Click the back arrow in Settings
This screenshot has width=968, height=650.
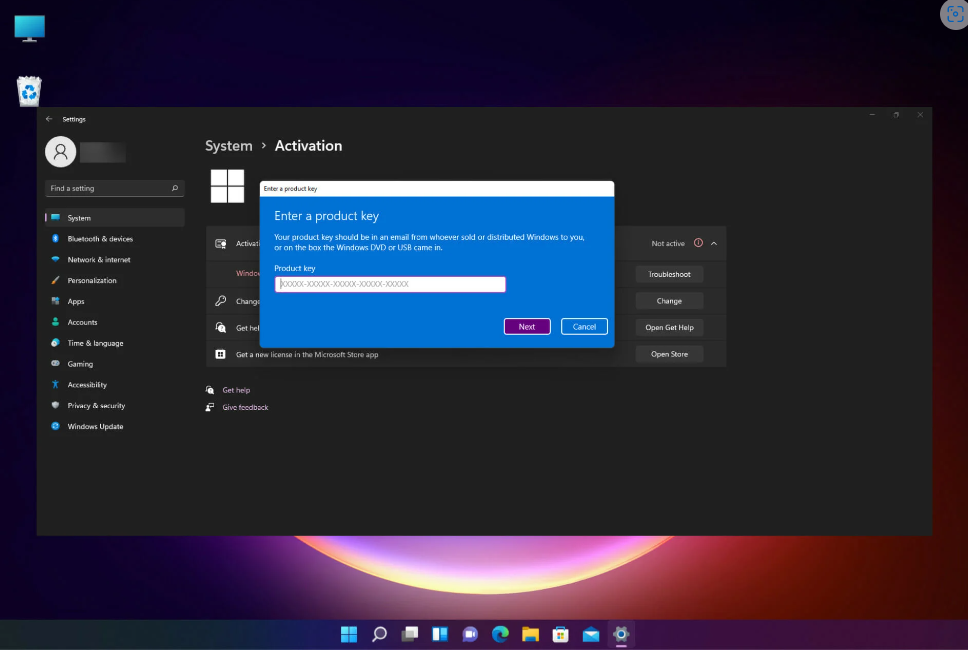[49, 119]
